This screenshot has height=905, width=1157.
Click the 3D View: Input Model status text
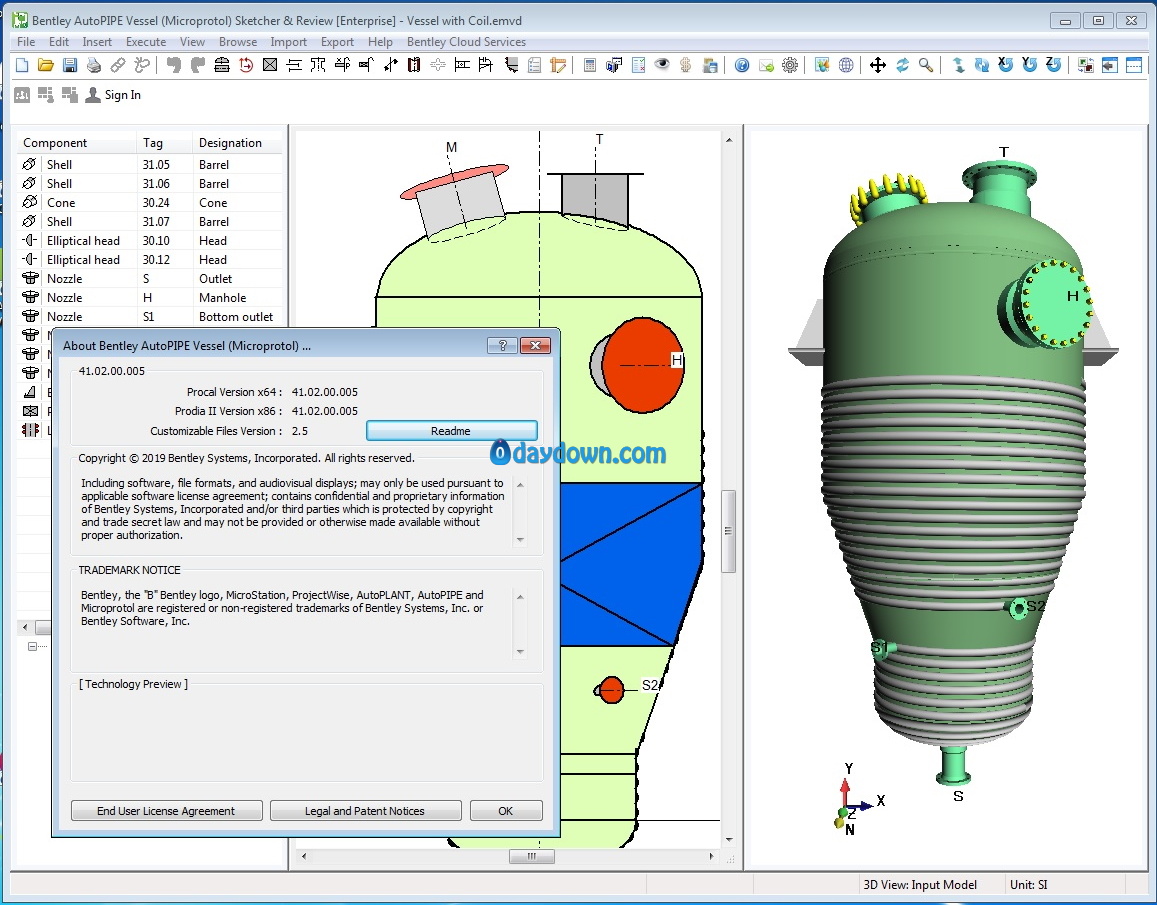920,884
